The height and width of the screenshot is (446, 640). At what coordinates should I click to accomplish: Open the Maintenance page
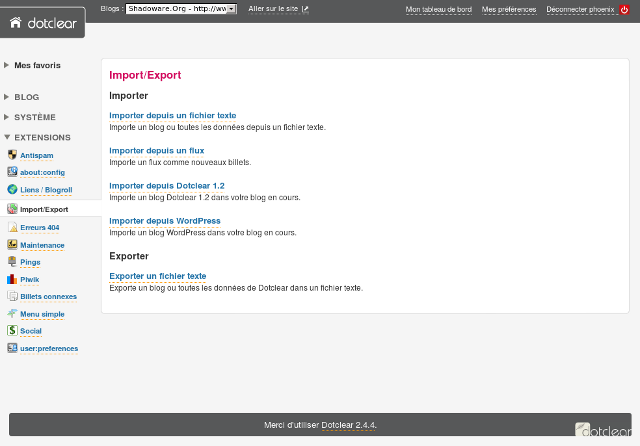click(42, 245)
